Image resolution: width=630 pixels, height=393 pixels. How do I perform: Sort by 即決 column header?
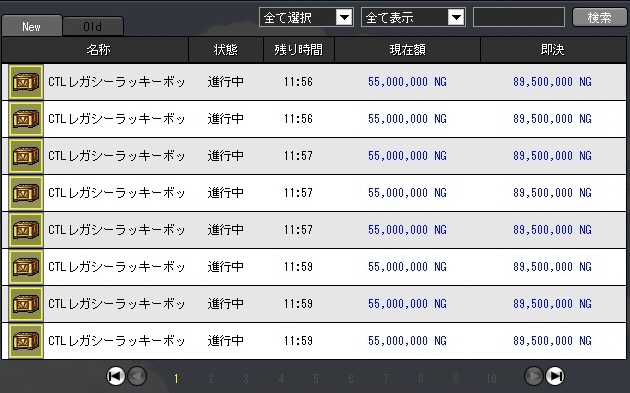pyautogui.click(x=553, y=50)
